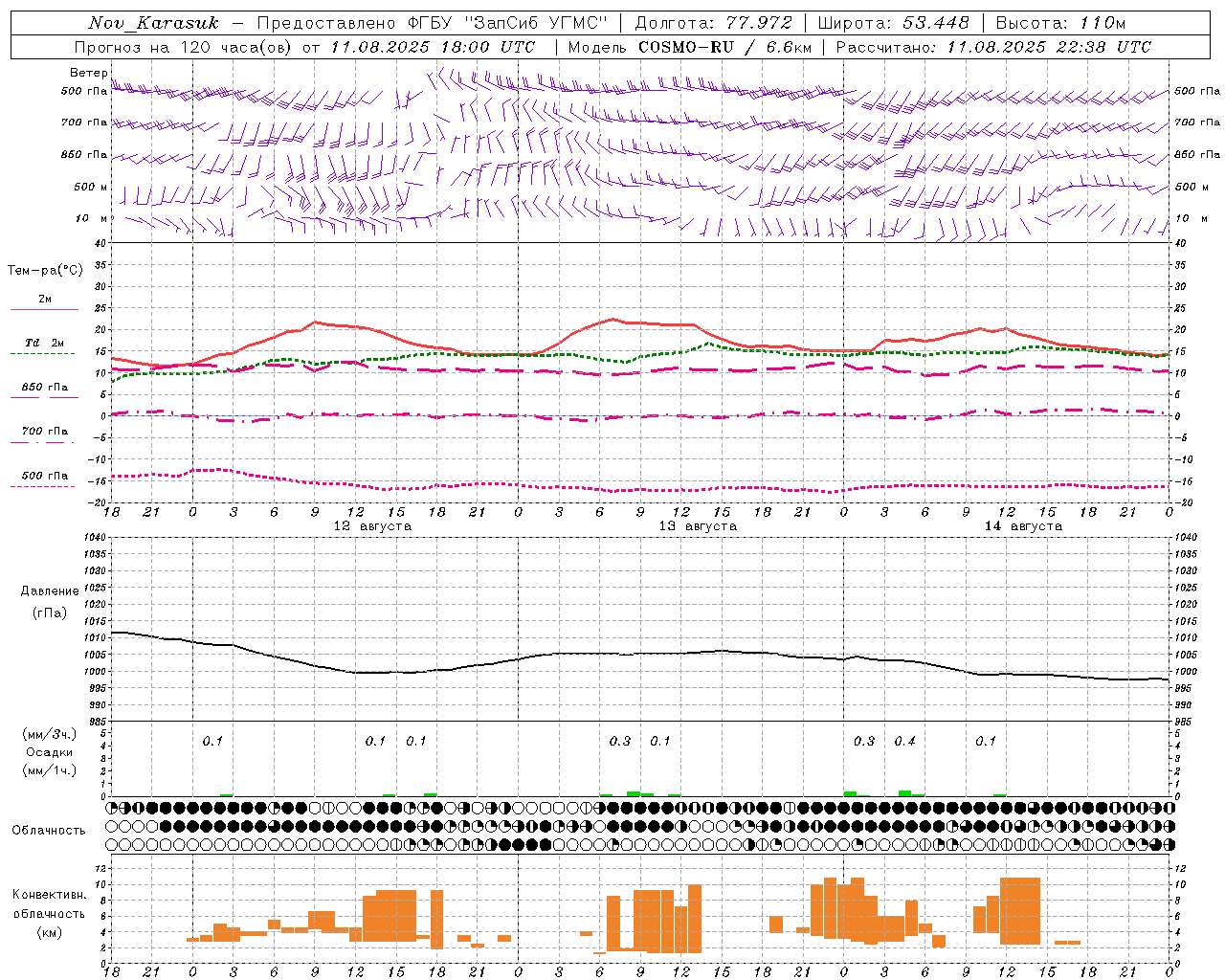This screenshot has height=980, width=1225.
Task: Click the 0.4 precipitation value
Action: (x=904, y=741)
